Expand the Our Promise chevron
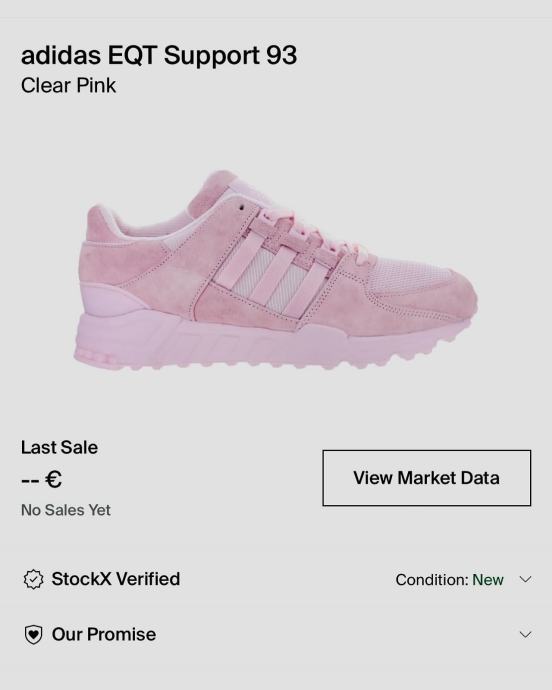 click(x=525, y=635)
